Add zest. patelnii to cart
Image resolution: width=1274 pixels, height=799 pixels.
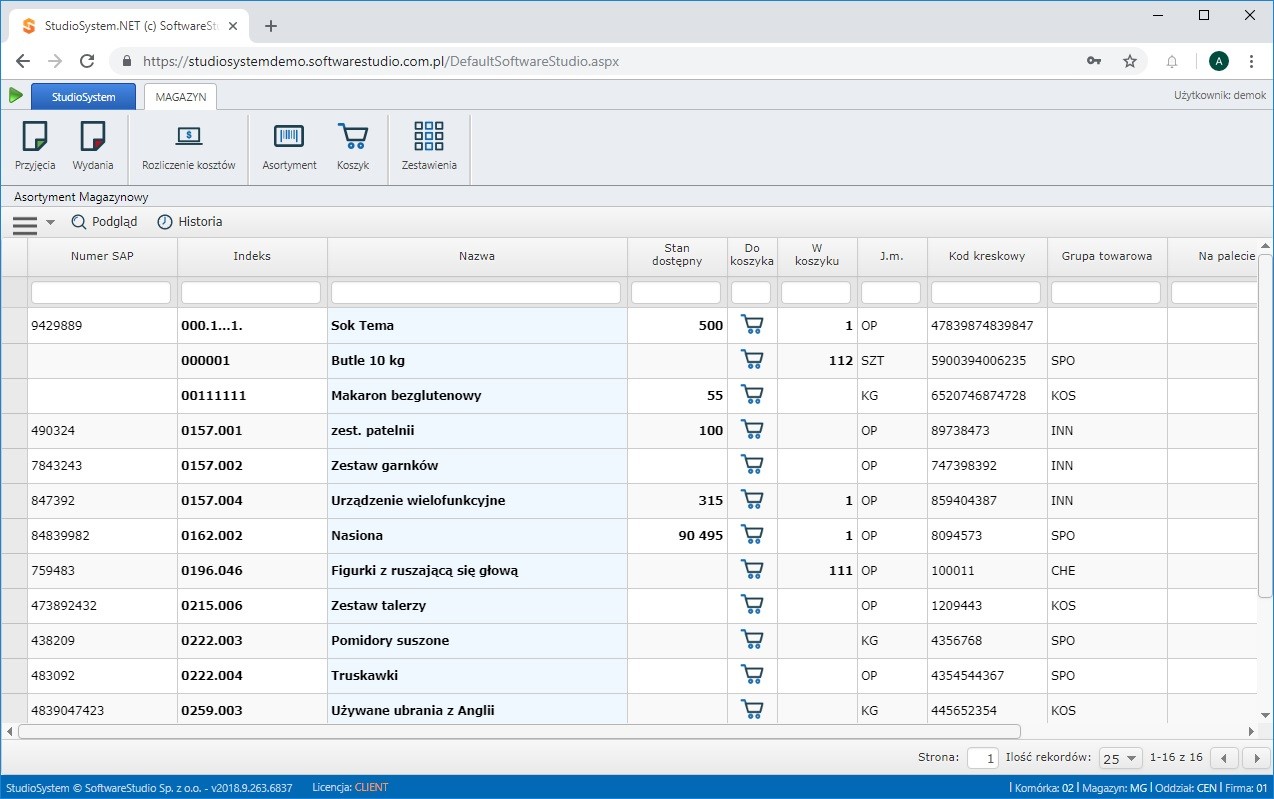[752, 430]
